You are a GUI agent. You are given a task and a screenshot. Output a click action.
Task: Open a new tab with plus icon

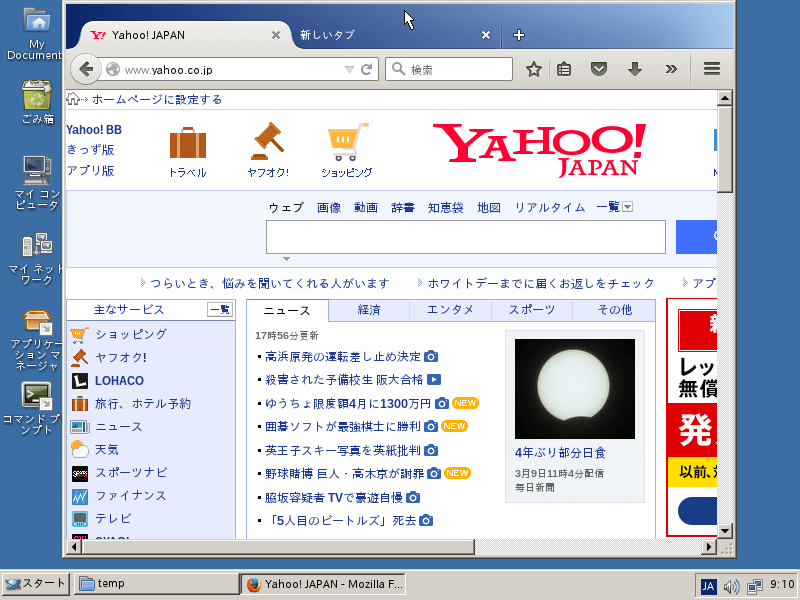519,35
